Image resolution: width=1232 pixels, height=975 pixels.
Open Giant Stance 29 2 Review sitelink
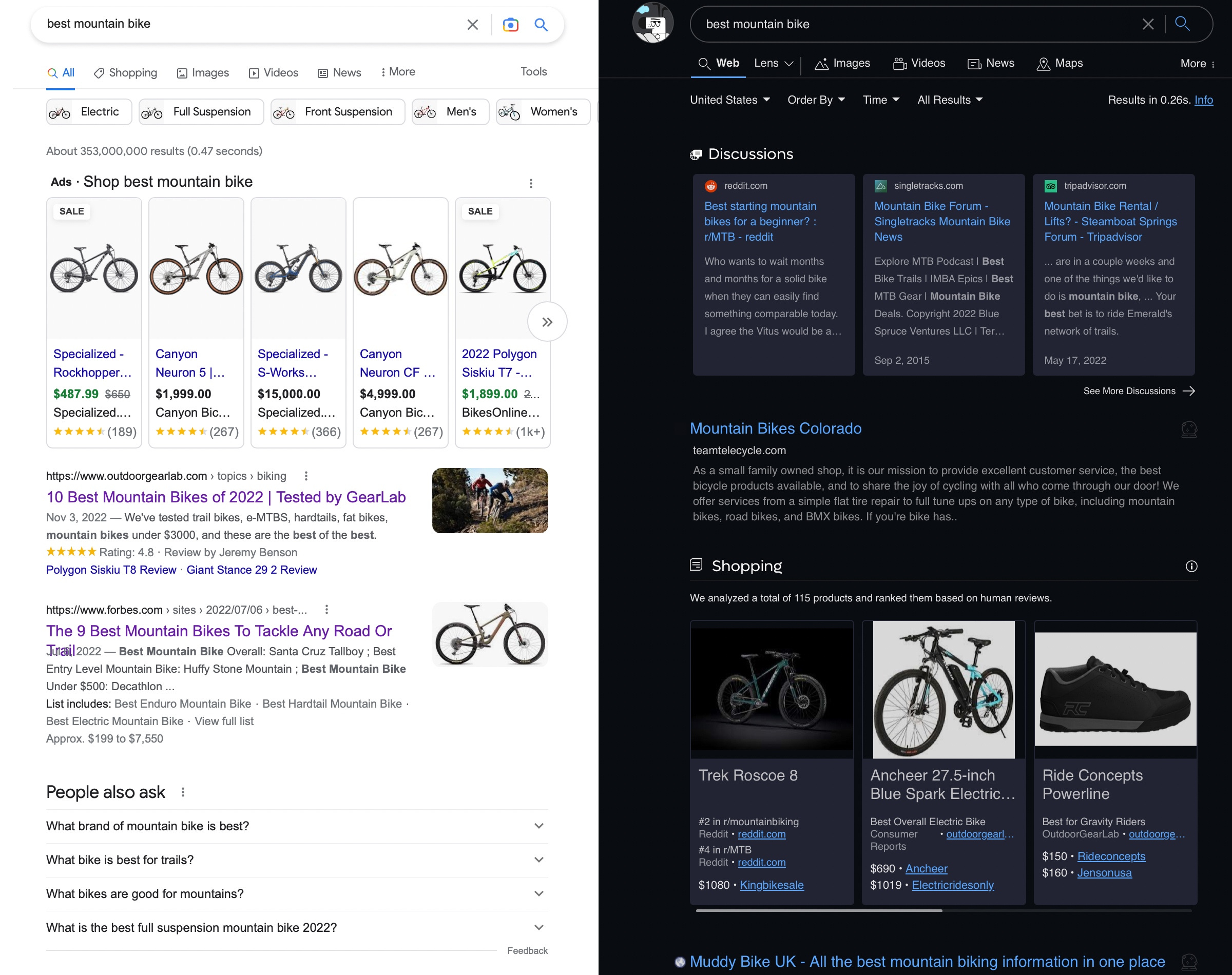coord(252,570)
